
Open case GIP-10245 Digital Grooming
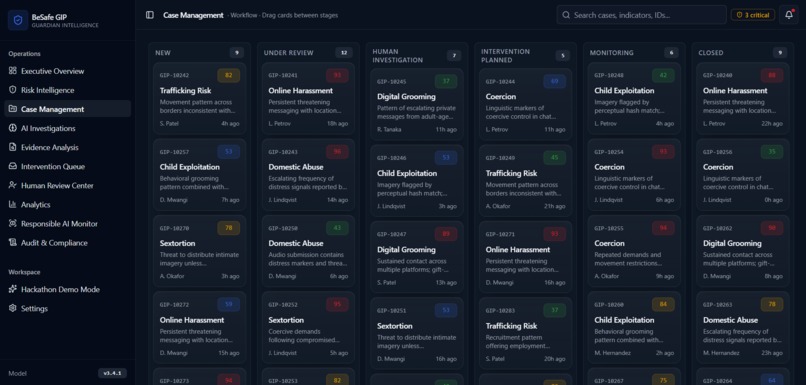point(417,104)
